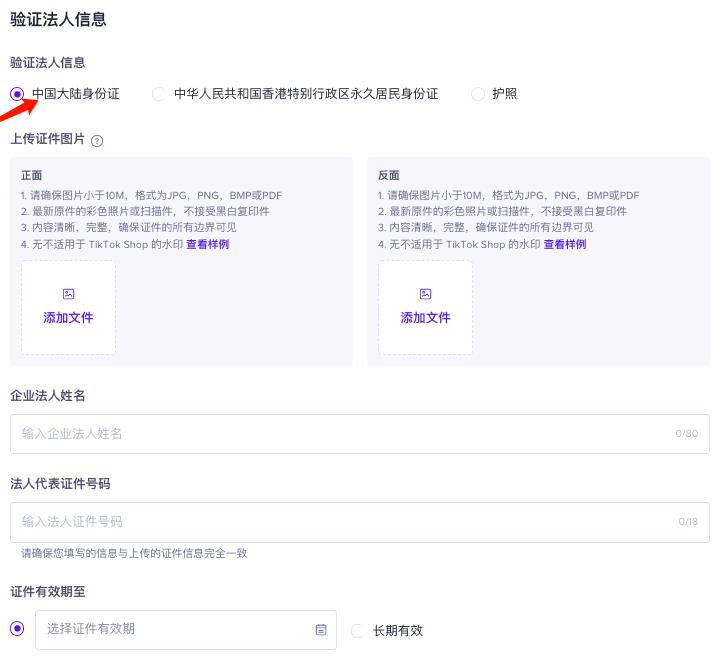
Task: Open 查看样例 link in 正面 panel
Action: (207, 244)
